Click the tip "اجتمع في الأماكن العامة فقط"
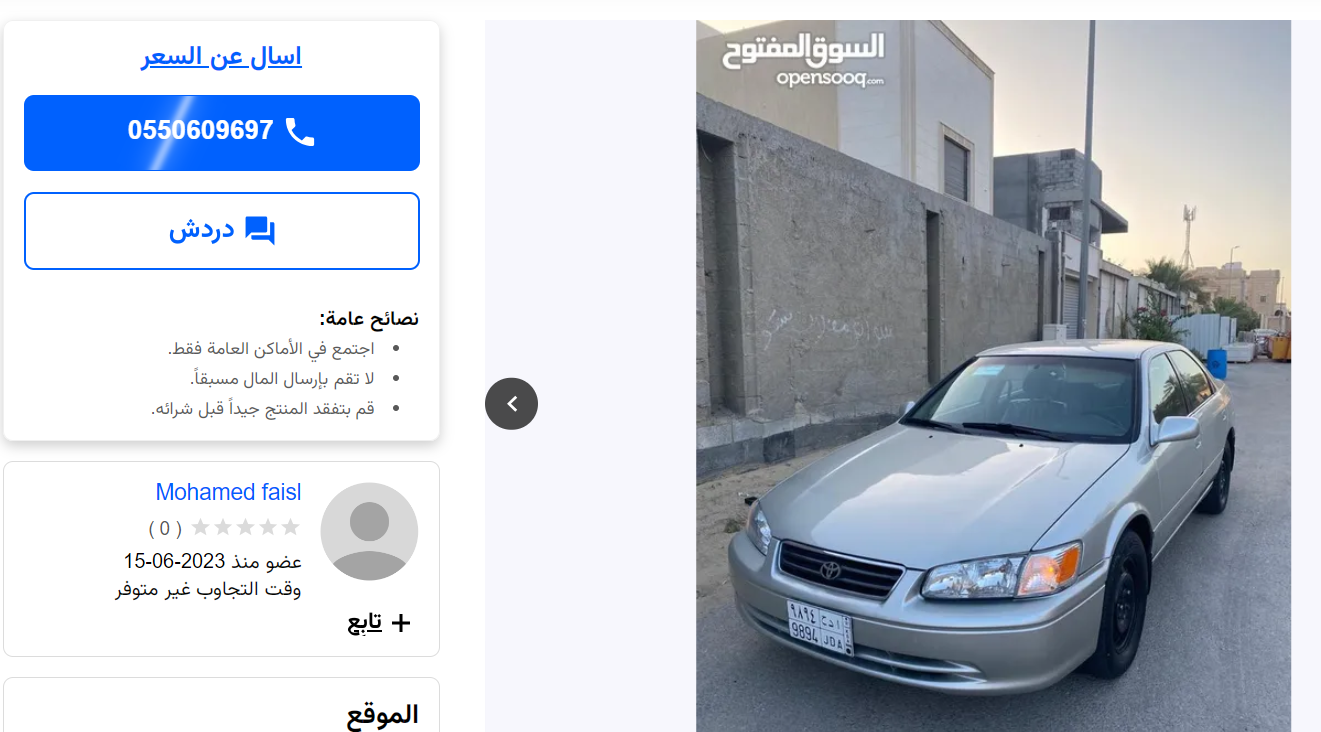The height and width of the screenshot is (732, 1321). point(271,349)
